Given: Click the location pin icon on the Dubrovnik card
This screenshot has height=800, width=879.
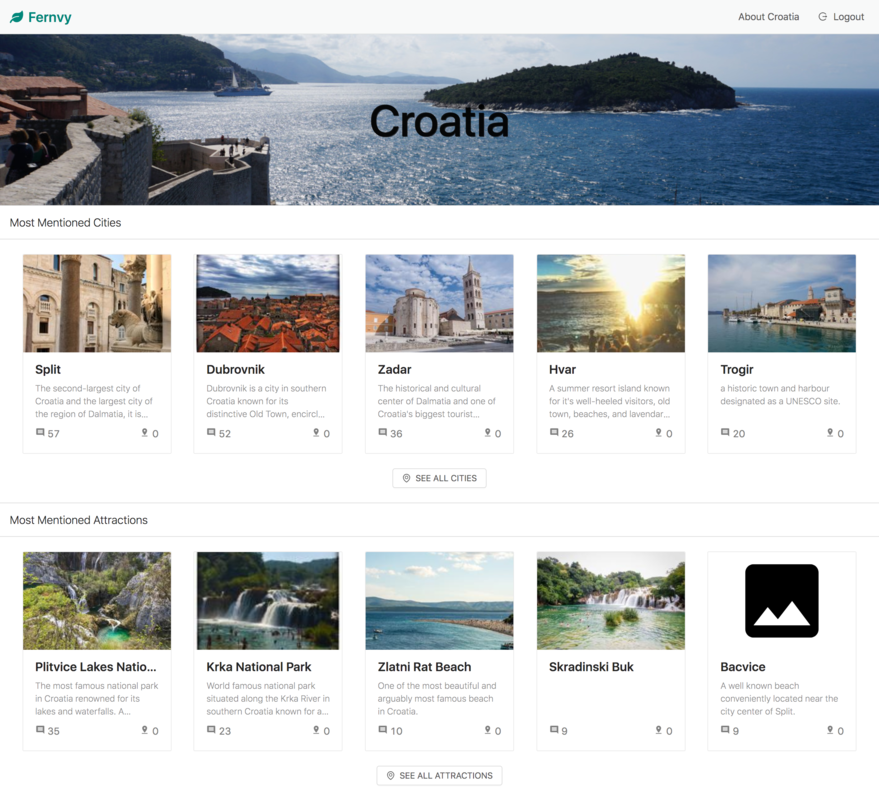Looking at the screenshot, I should (x=315, y=433).
